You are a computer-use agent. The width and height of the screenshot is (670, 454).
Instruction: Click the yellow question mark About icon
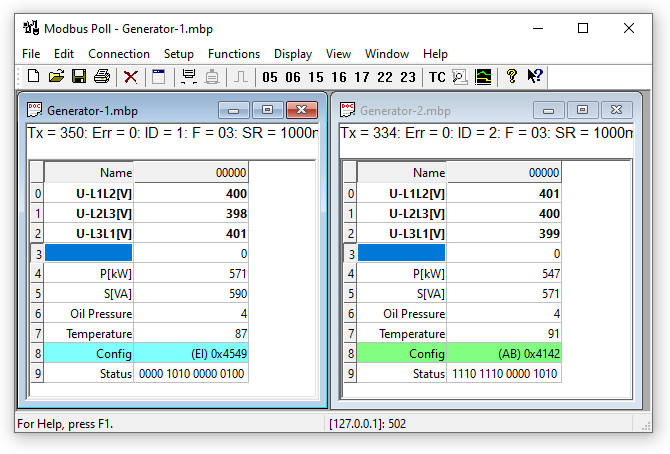[511, 76]
